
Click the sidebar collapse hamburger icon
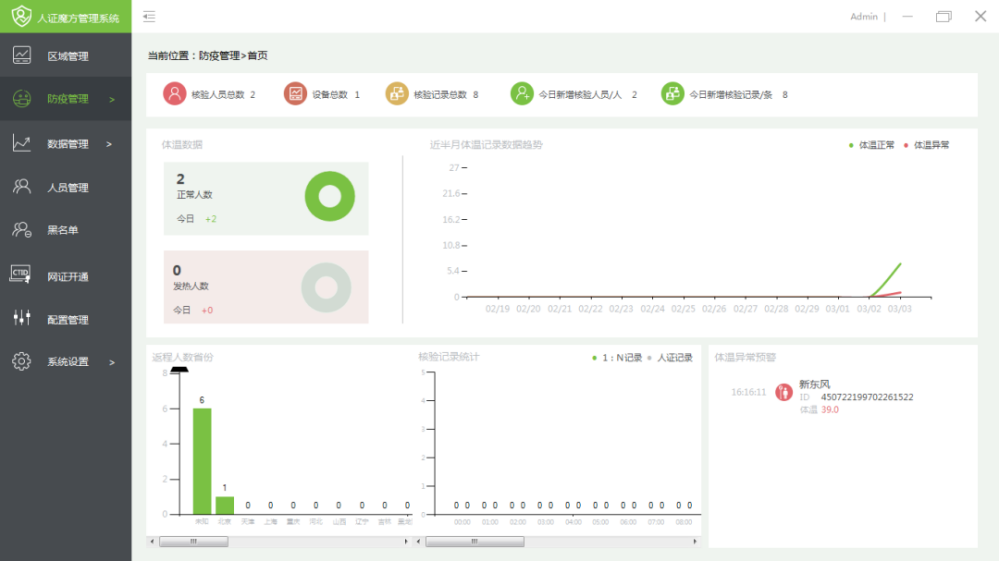tap(149, 16)
